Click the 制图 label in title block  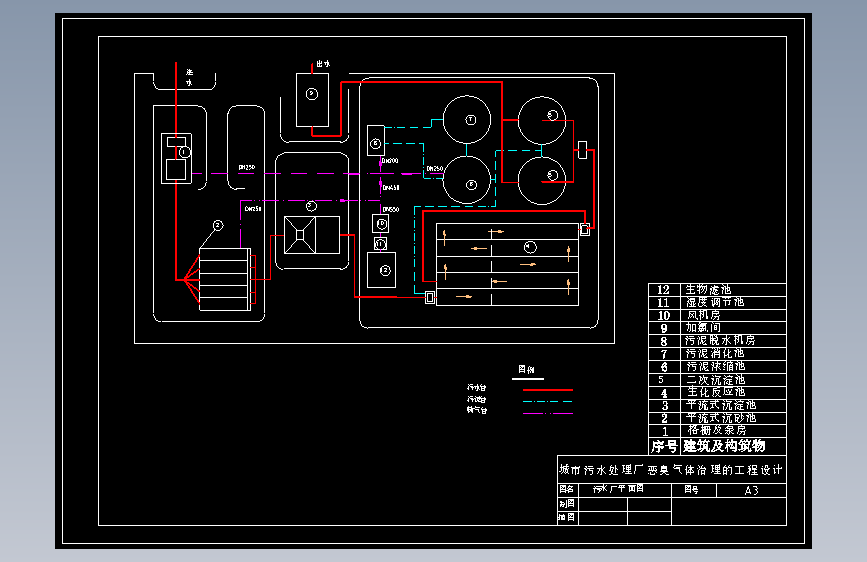tap(567, 503)
